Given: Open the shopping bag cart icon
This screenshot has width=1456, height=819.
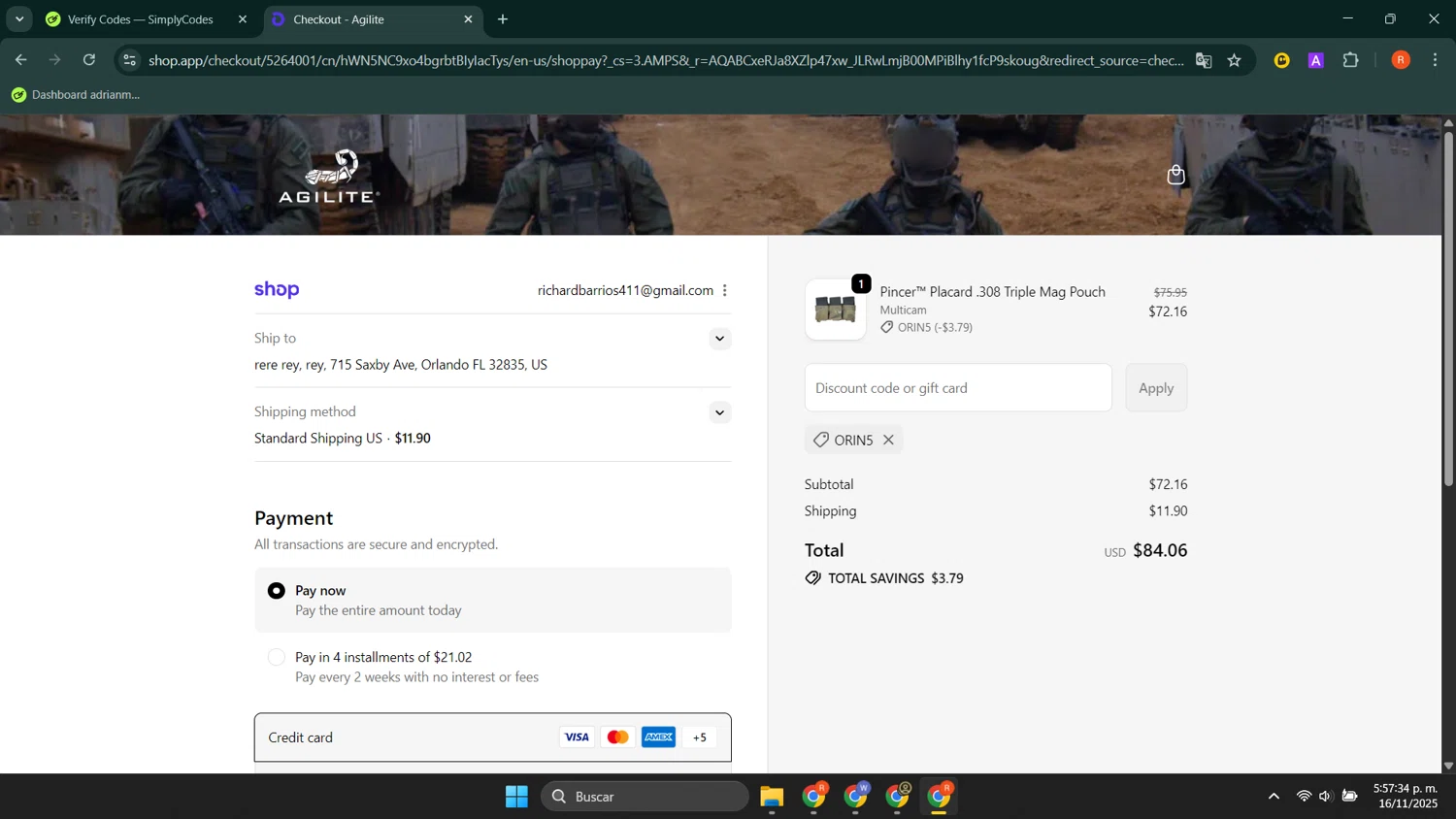Looking at the screenshot, I should [1175, 175].
